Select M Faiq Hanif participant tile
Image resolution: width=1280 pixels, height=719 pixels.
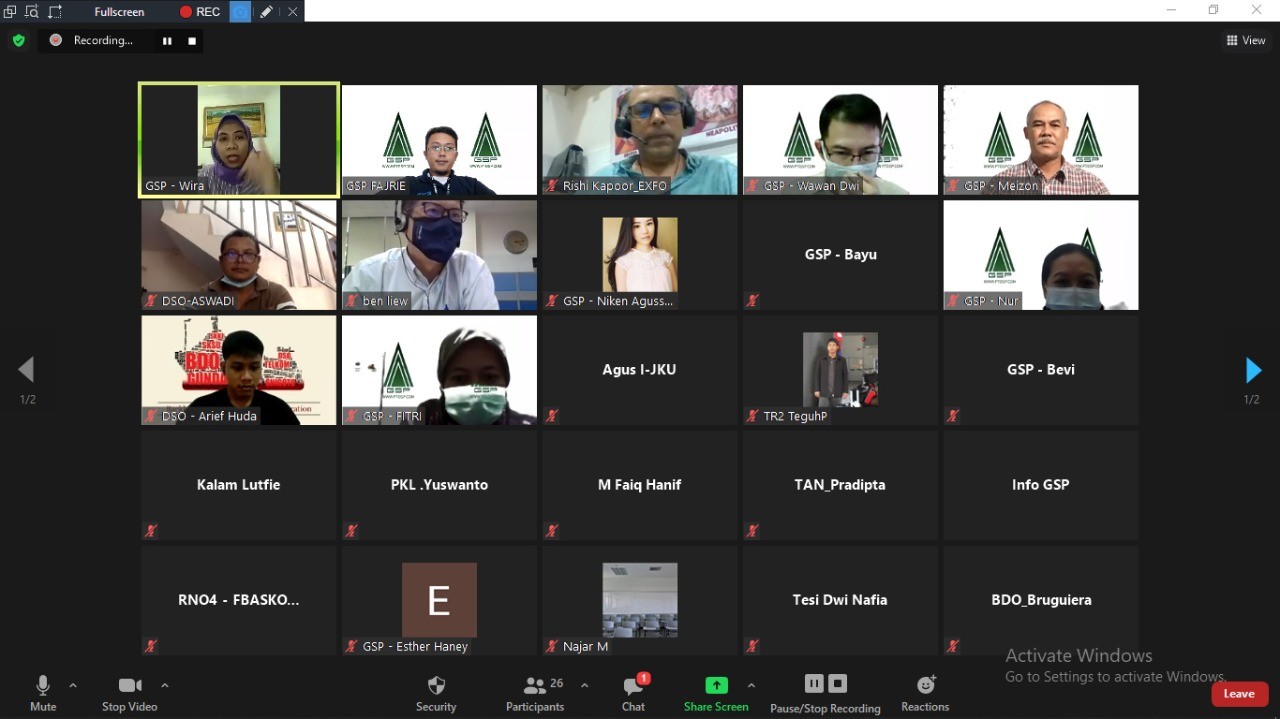[x=640, y=485]
